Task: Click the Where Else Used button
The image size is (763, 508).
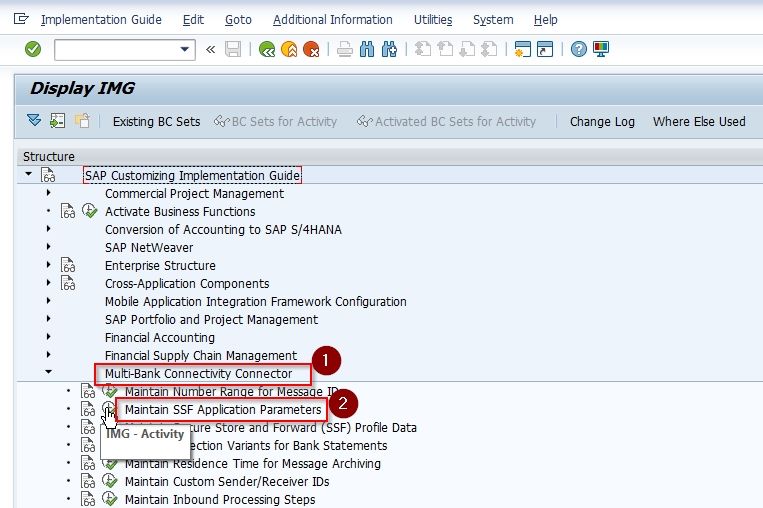Action: click(699, 121)
